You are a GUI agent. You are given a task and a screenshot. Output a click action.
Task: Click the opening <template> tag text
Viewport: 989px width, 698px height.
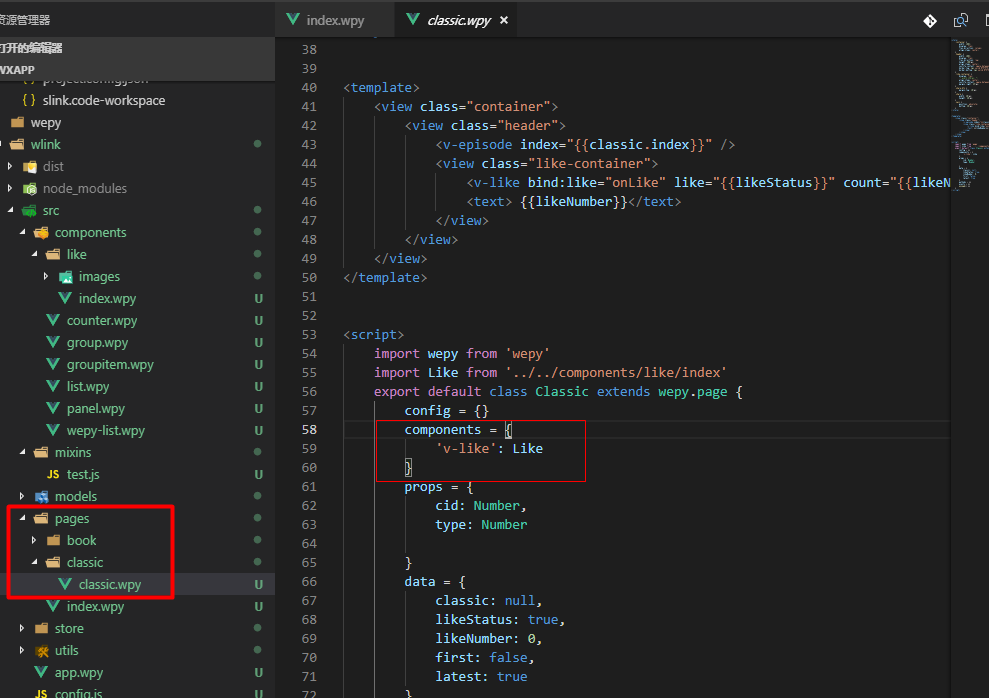pyautogui.click(x=381, y=87)
